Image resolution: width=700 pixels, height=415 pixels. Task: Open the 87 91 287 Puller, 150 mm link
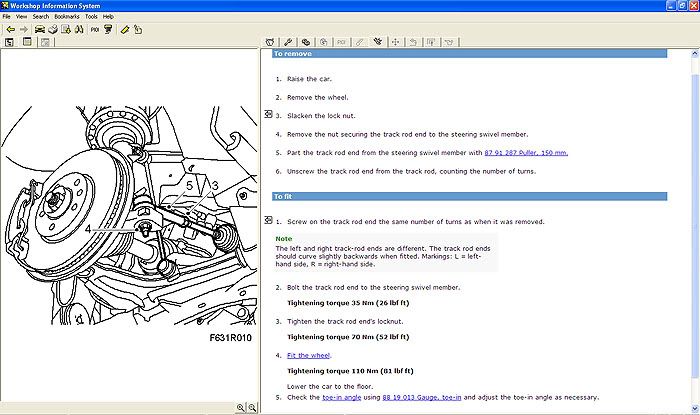526,153
